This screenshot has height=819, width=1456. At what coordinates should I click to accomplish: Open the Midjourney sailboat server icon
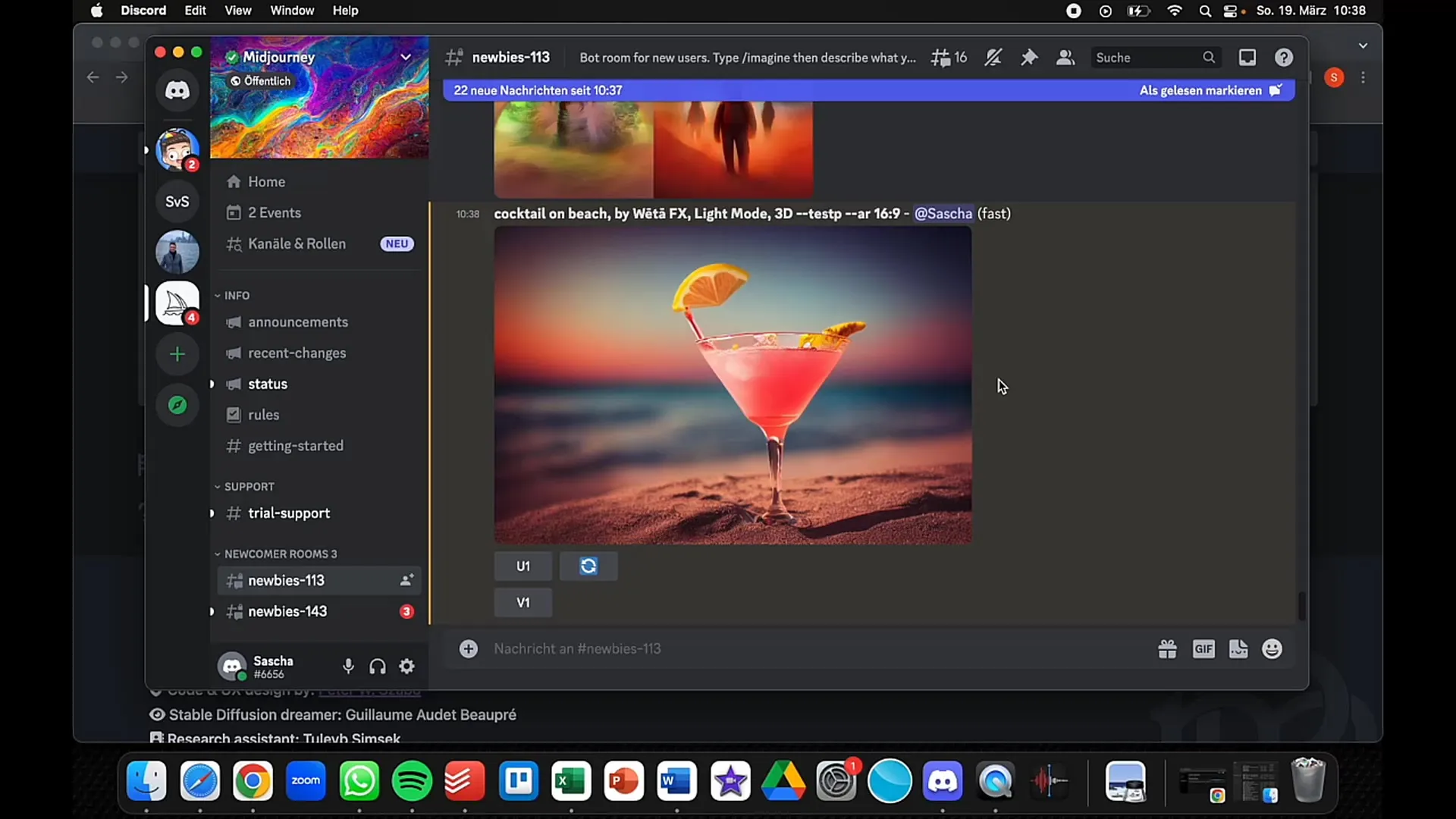point(177,303)
